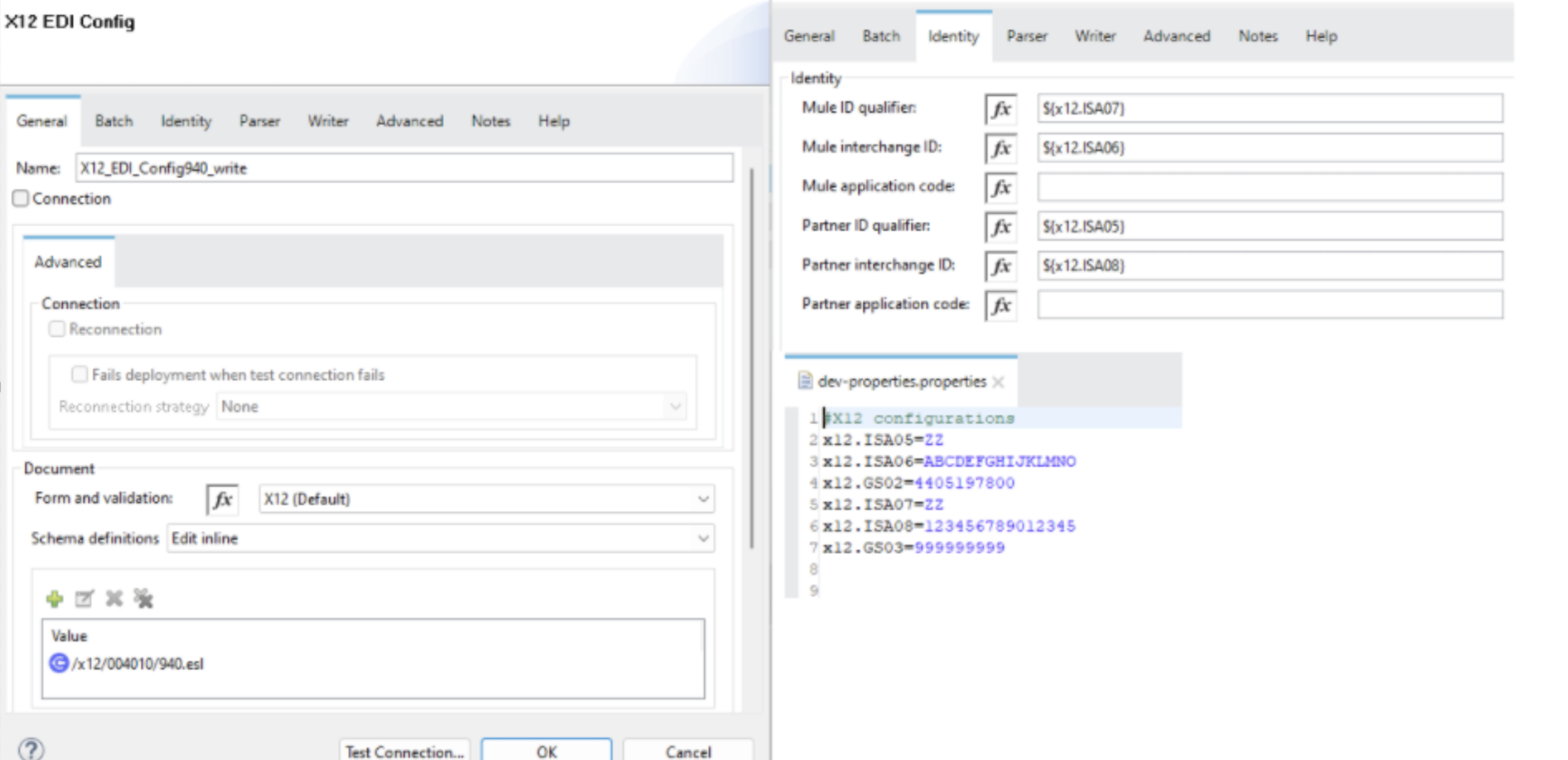Click the fx button for Mule application code

point(1001,188)
